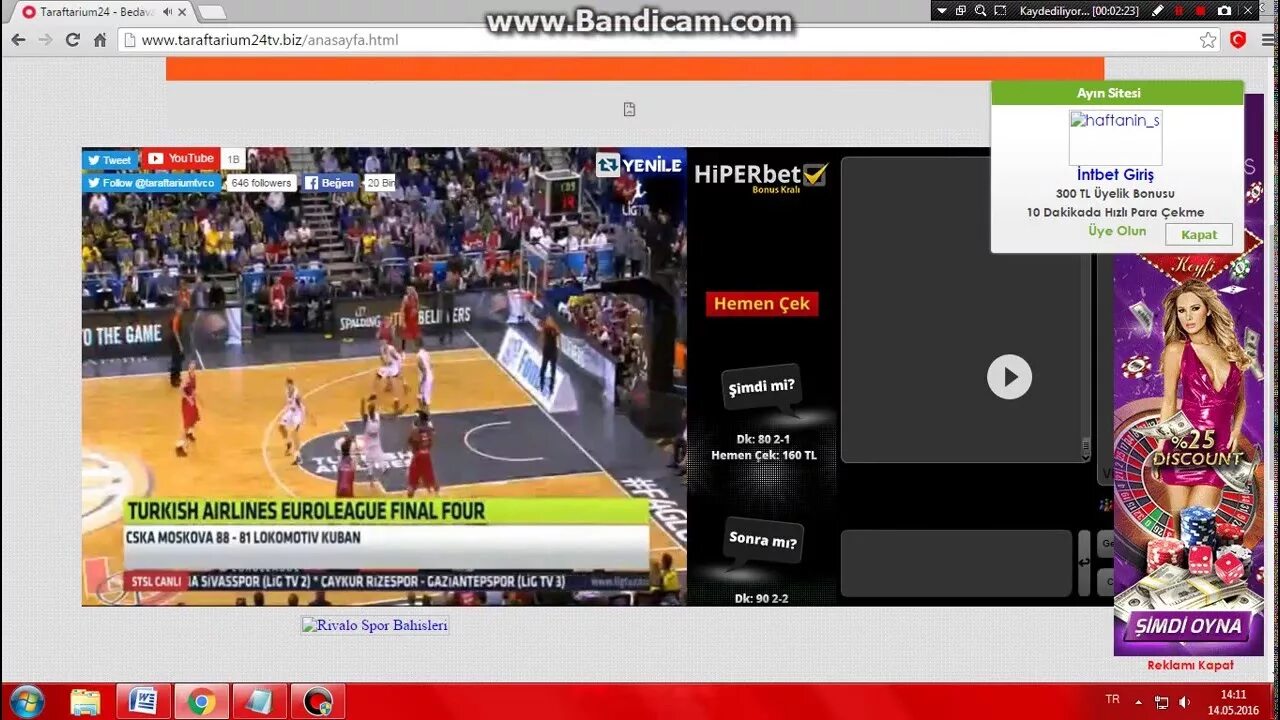Click the Üye Olun link
1280x720 pixels.
click(x=1117, y=231)
